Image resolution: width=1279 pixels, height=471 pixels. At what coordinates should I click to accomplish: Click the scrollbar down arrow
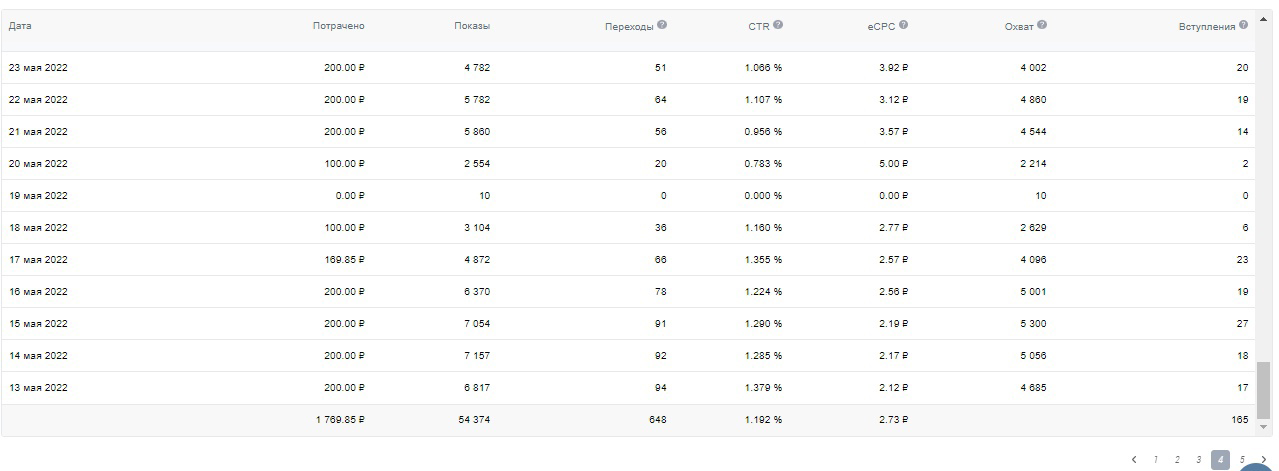coord(1264,427)
